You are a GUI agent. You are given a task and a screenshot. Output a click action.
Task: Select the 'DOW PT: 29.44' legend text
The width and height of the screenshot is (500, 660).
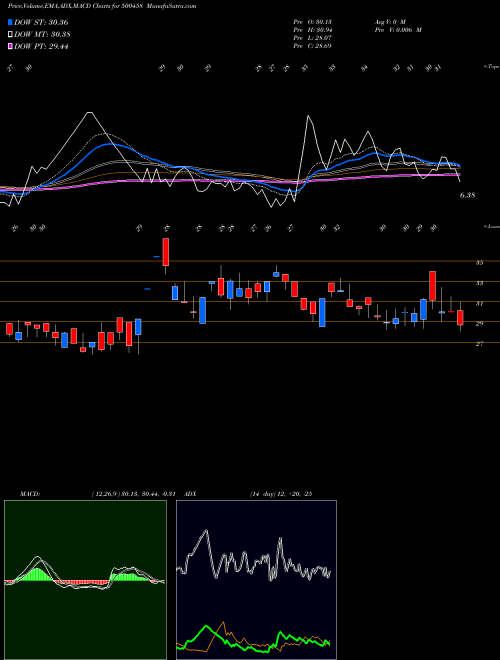(x=41, y=46)
